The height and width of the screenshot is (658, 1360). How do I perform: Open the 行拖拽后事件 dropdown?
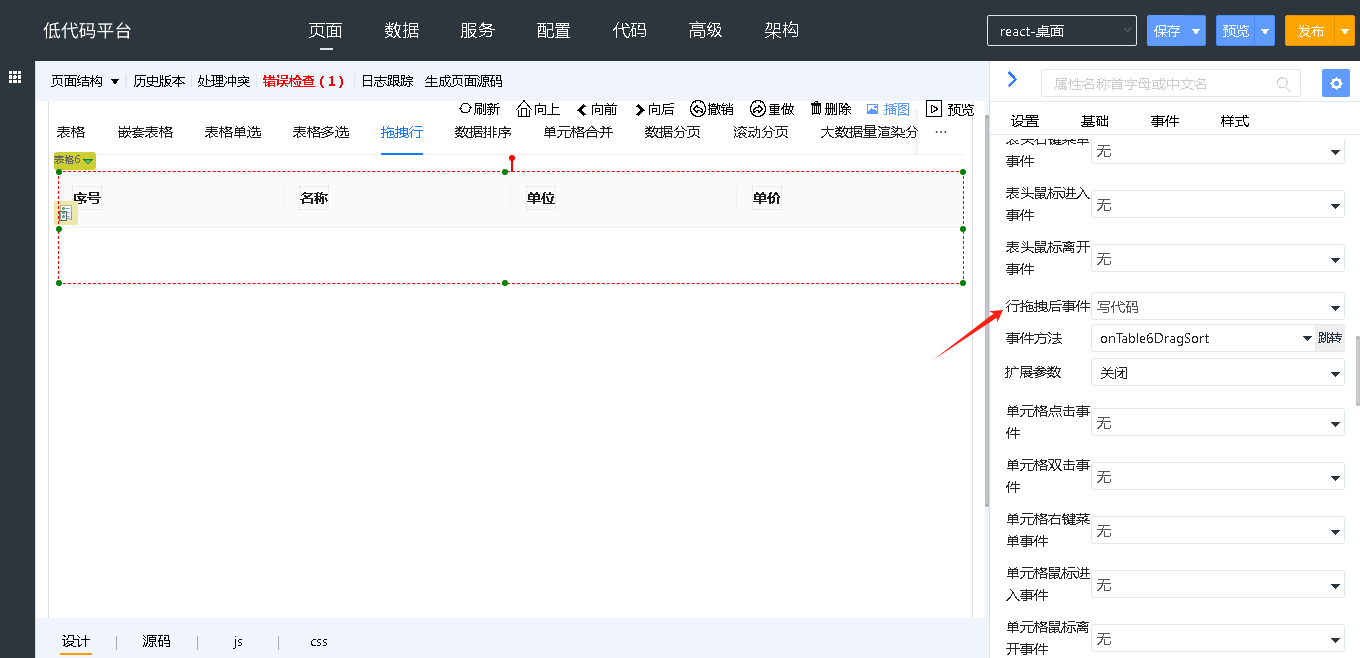pyautogui.click(x=1217, y=307)
